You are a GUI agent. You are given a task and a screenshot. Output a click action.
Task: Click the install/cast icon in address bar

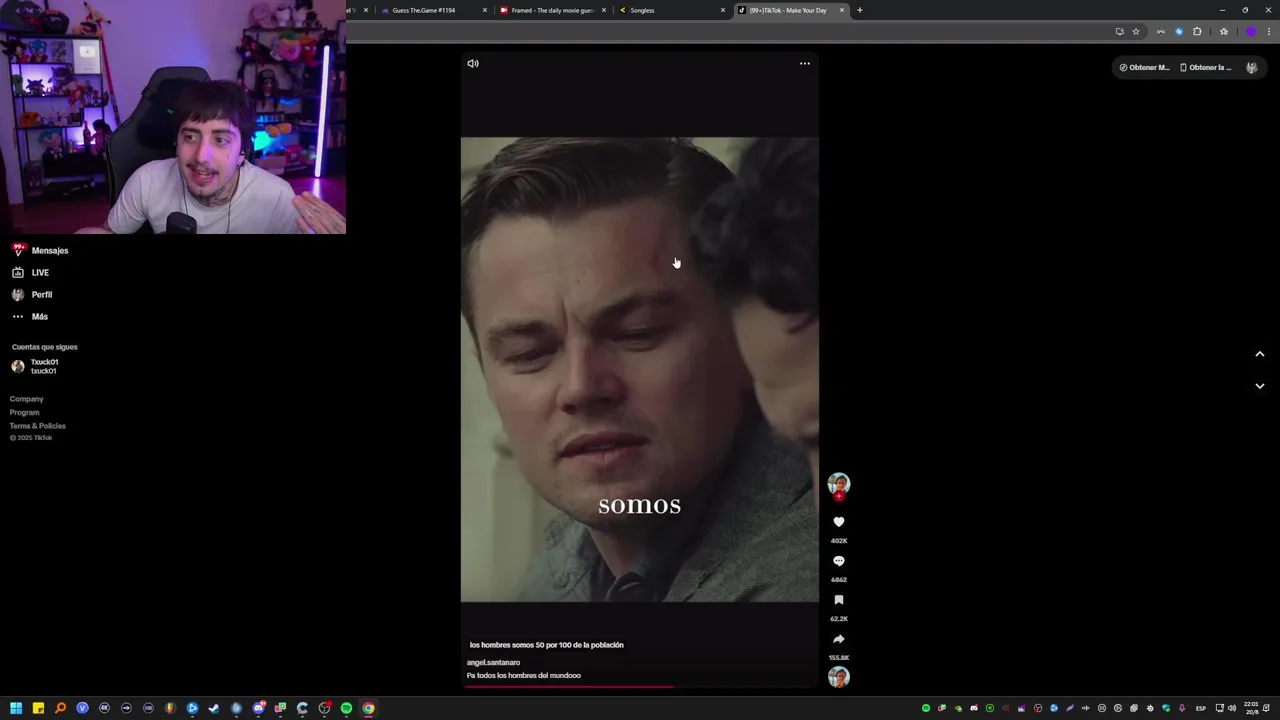coord(1119,32)
